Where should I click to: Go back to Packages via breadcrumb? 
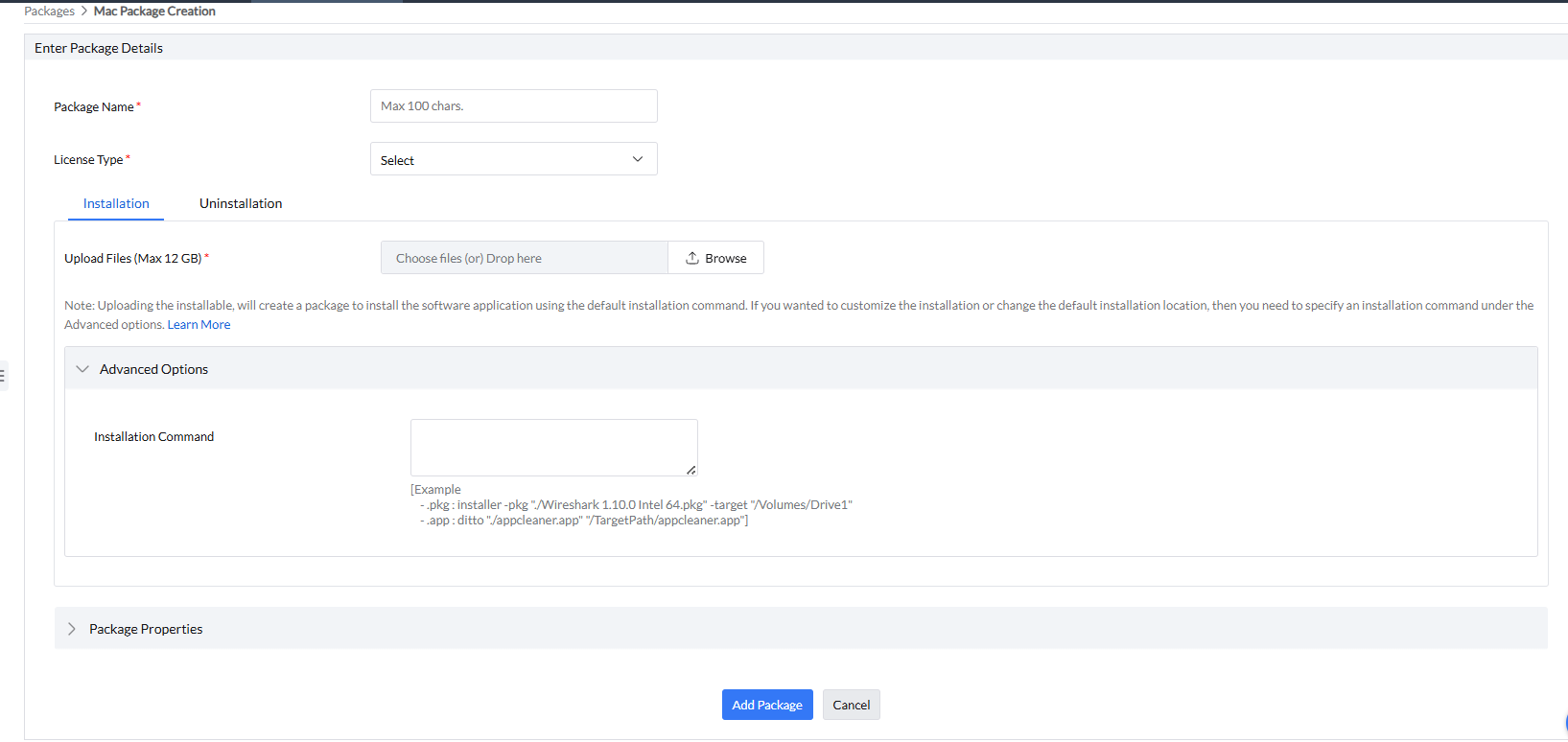49,12
